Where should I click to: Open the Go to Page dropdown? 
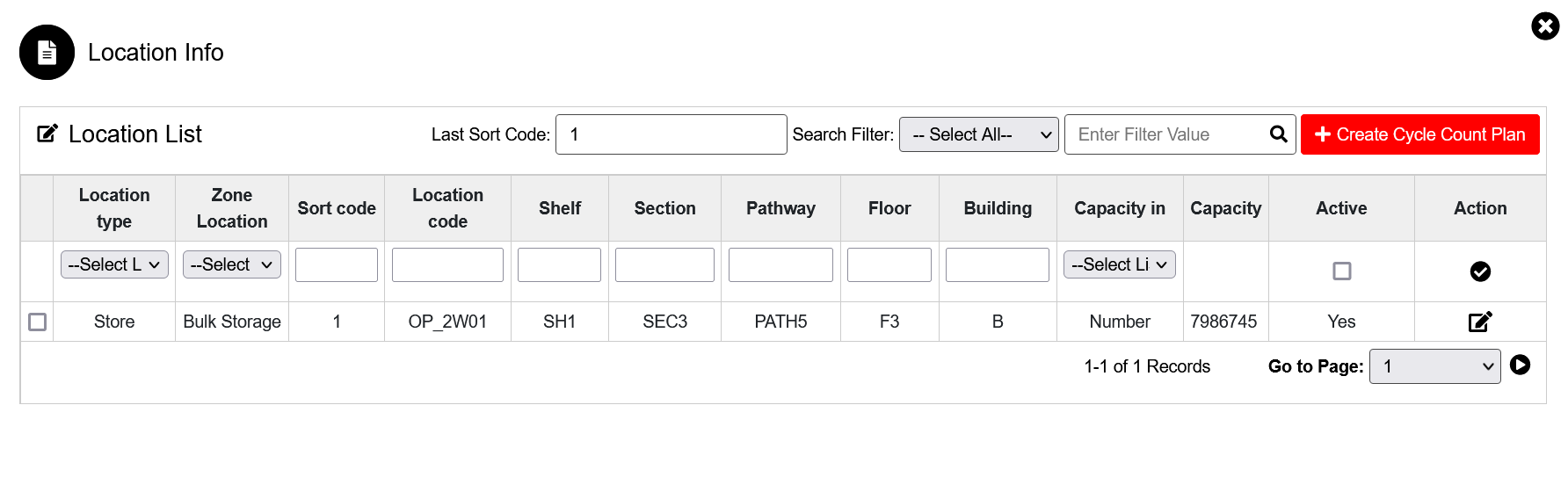pos(1434,366)
